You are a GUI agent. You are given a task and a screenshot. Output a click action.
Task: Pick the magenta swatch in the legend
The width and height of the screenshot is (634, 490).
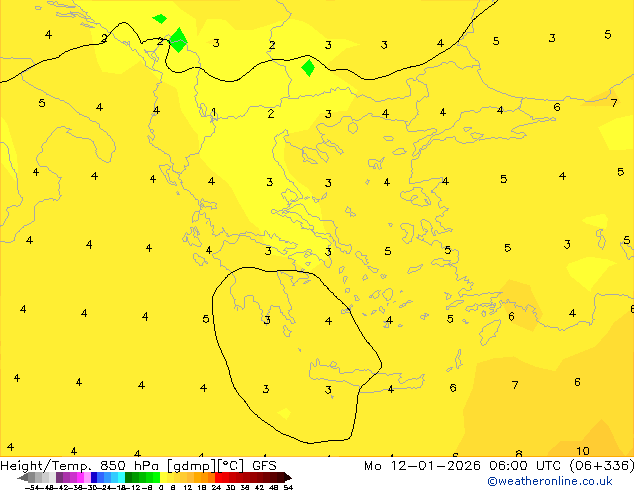(80, 477)
